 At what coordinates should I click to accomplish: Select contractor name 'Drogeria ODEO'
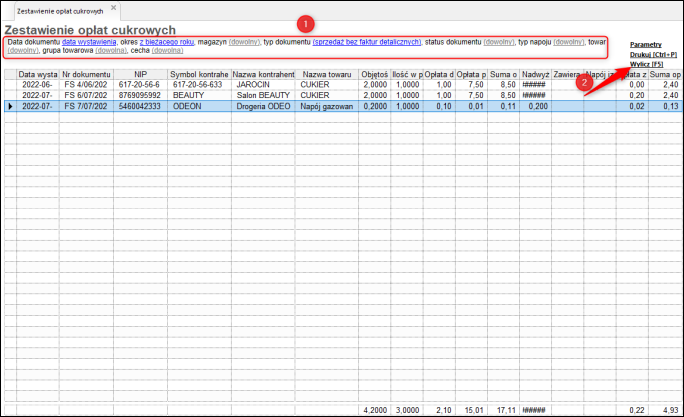pos(263,106)
